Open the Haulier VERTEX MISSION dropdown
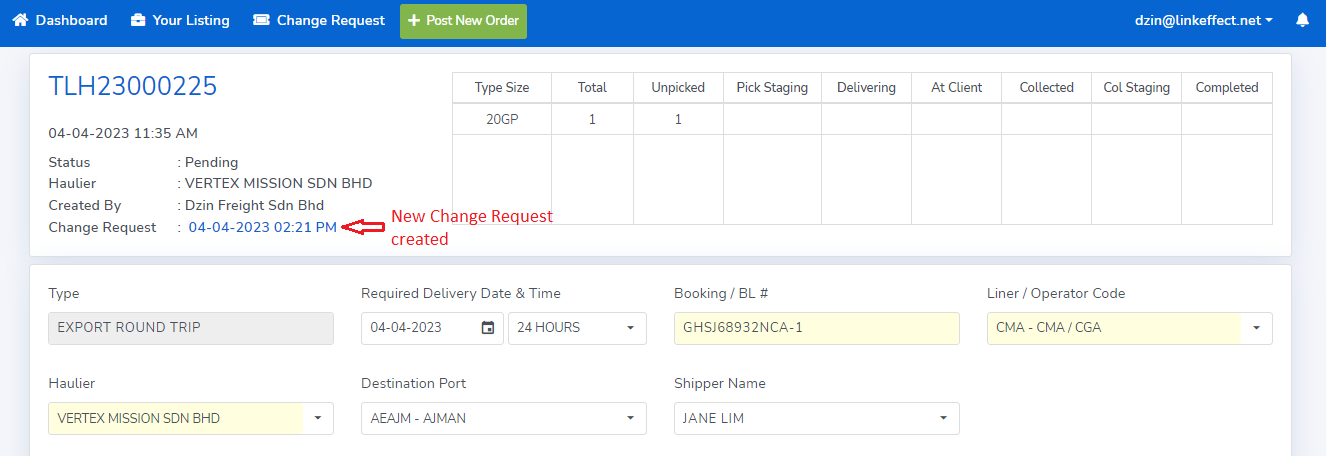The width and height of the screenshot is (1326, 456). (x=190, y=418)
